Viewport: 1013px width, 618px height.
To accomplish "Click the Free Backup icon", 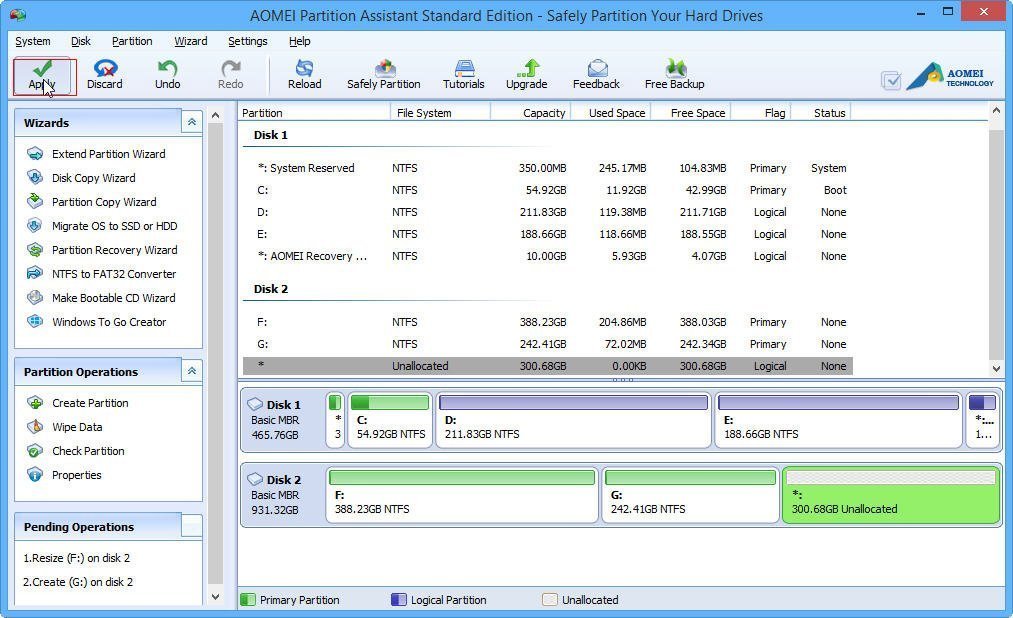I will (x=675, y=67).
